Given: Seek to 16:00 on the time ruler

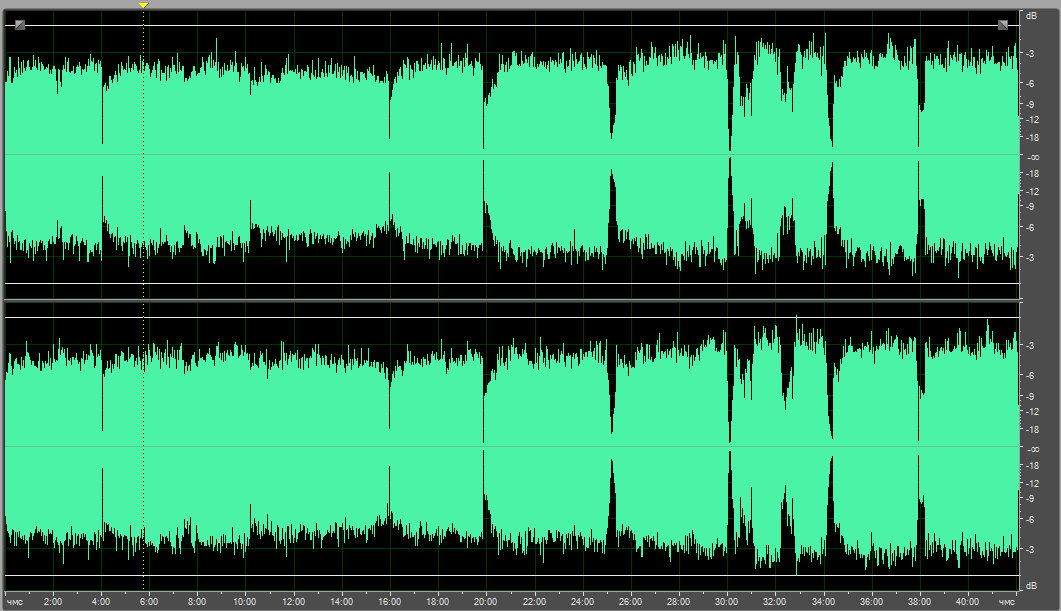Looking at the screenshot, I should tap(390, 602).
